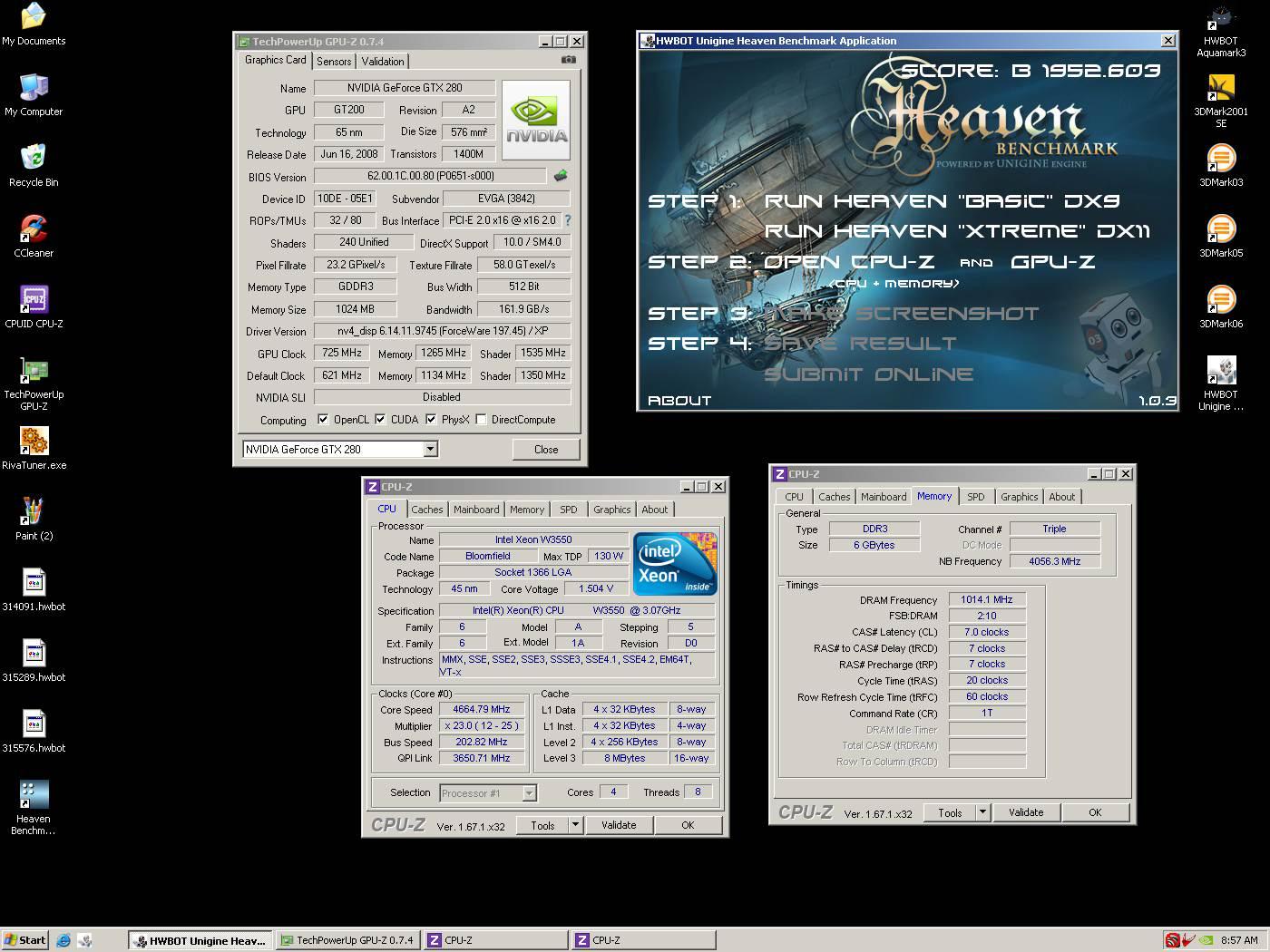Open the SPD tab in the right CPU-Z window
Image resolution: width=1270 pixels, height=952 pixels.
976,497
